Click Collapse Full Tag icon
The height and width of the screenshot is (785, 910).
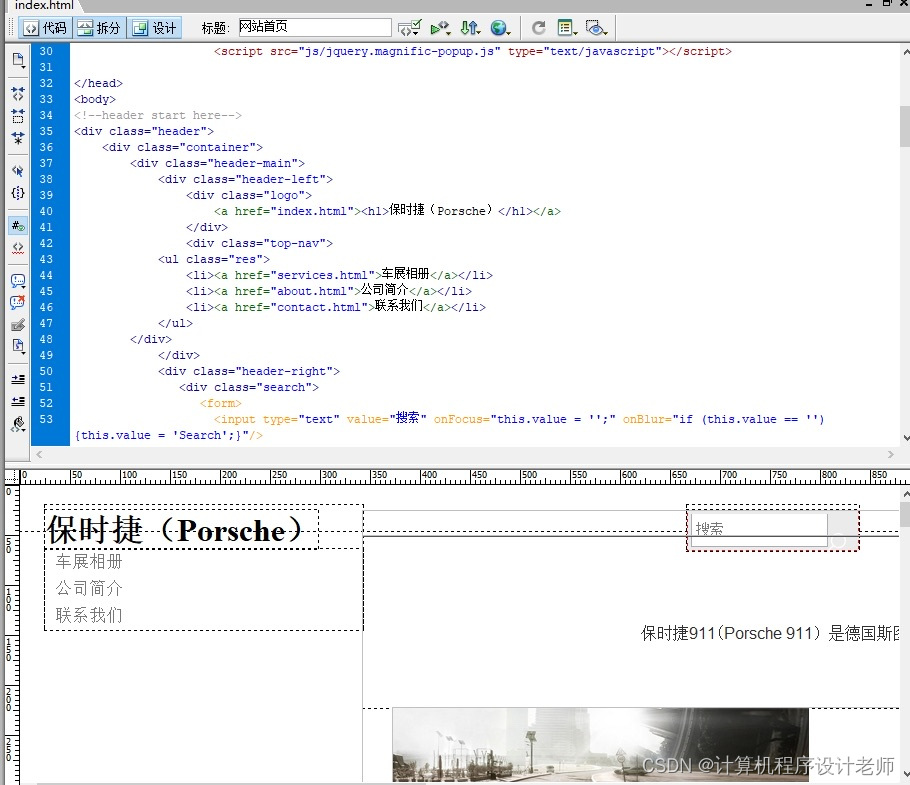point(18,93)
